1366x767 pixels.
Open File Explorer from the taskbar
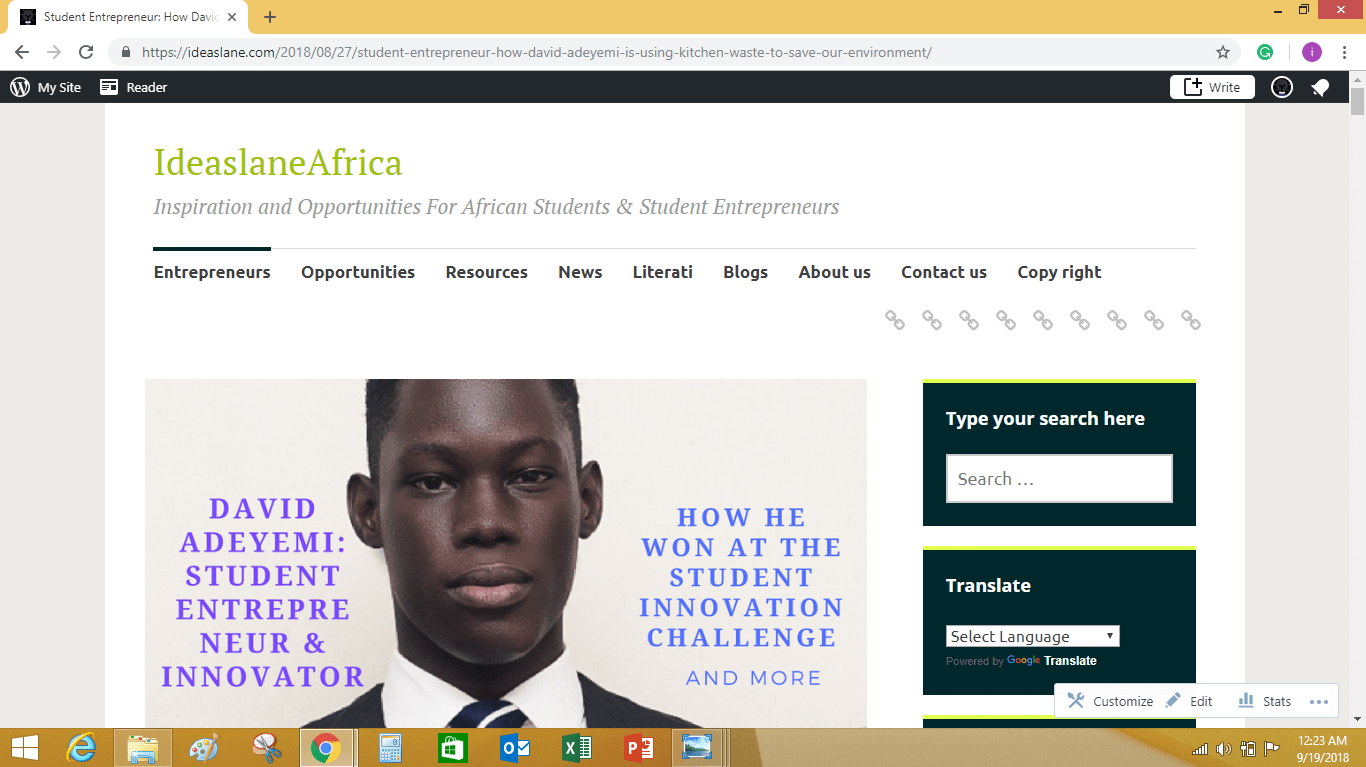pyautogui.click(x=142, y=748)
